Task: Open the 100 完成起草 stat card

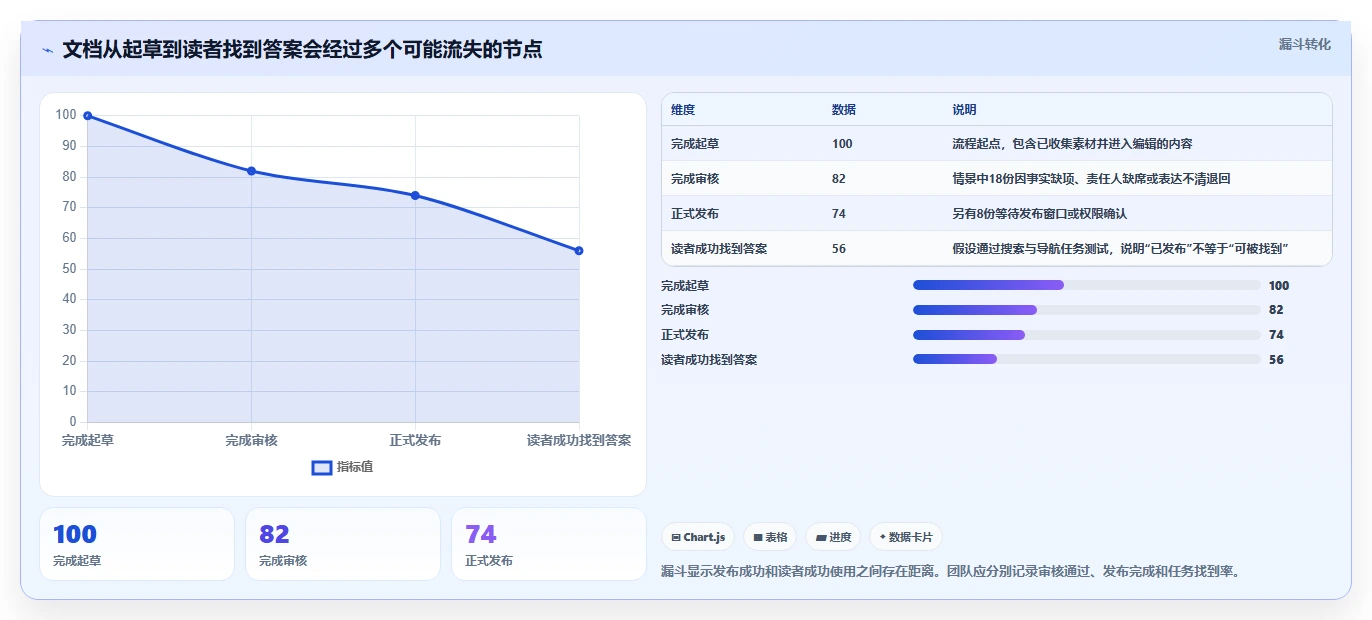Action: coord(137,544)
